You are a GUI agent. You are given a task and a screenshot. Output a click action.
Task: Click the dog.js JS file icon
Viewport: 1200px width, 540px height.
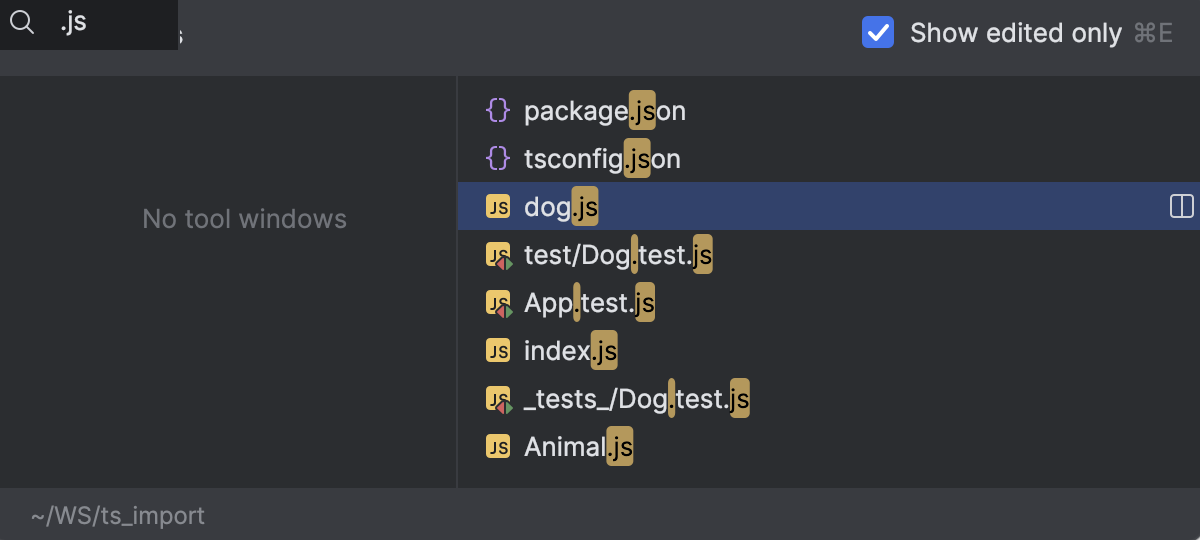tap(497, 207)
